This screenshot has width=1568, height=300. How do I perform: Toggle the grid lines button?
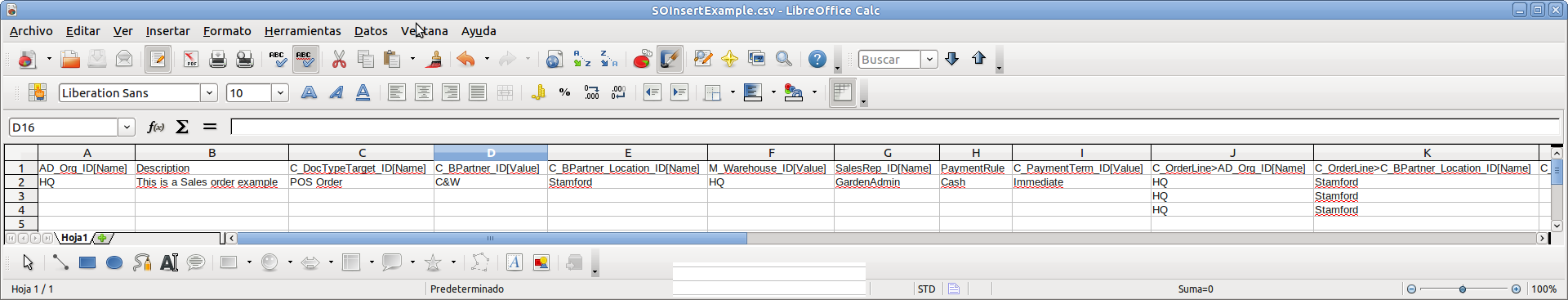pos(842,92)
